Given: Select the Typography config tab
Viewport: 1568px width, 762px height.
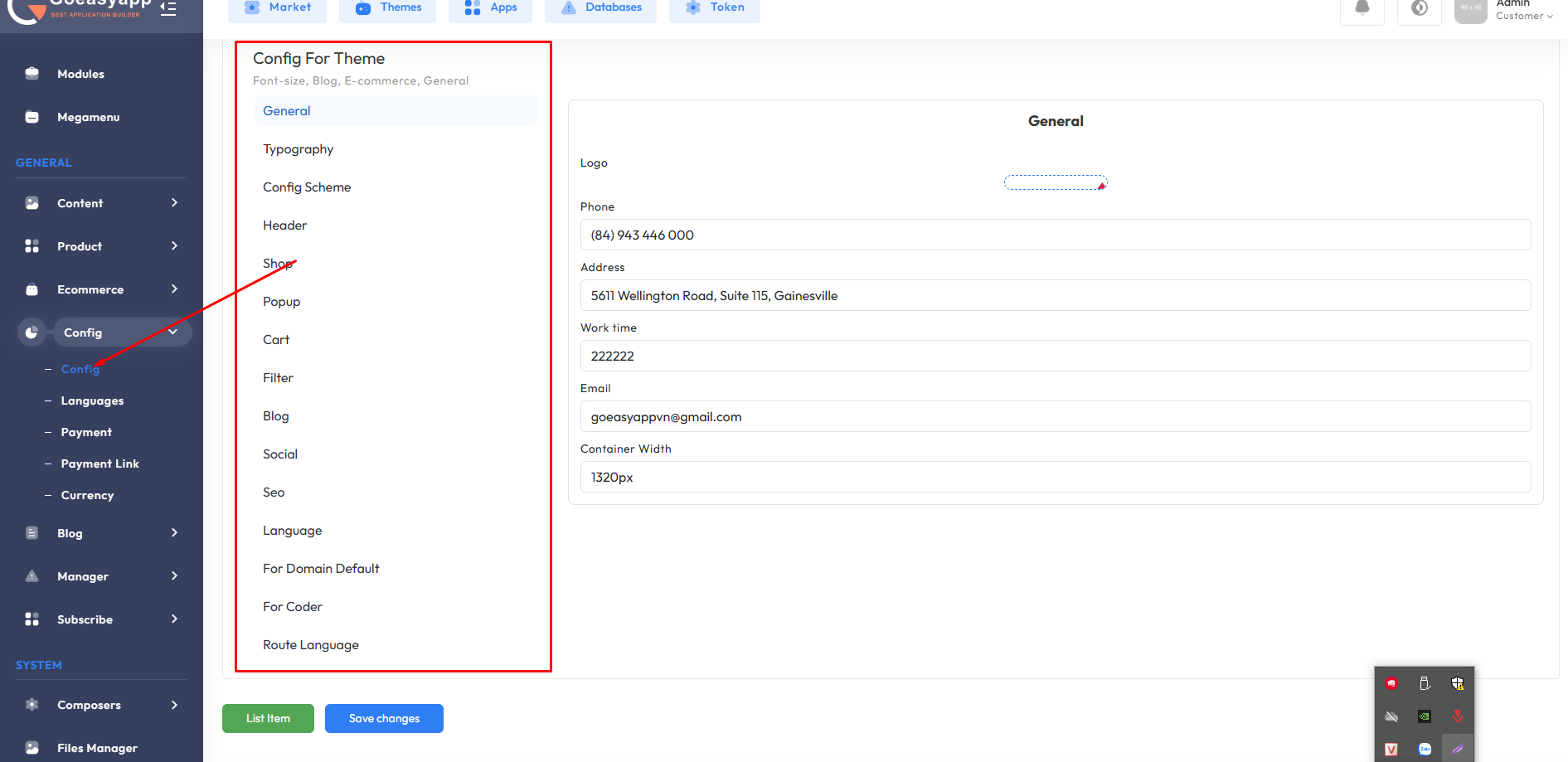Looking at the screenshot, I should click(299, 149).
